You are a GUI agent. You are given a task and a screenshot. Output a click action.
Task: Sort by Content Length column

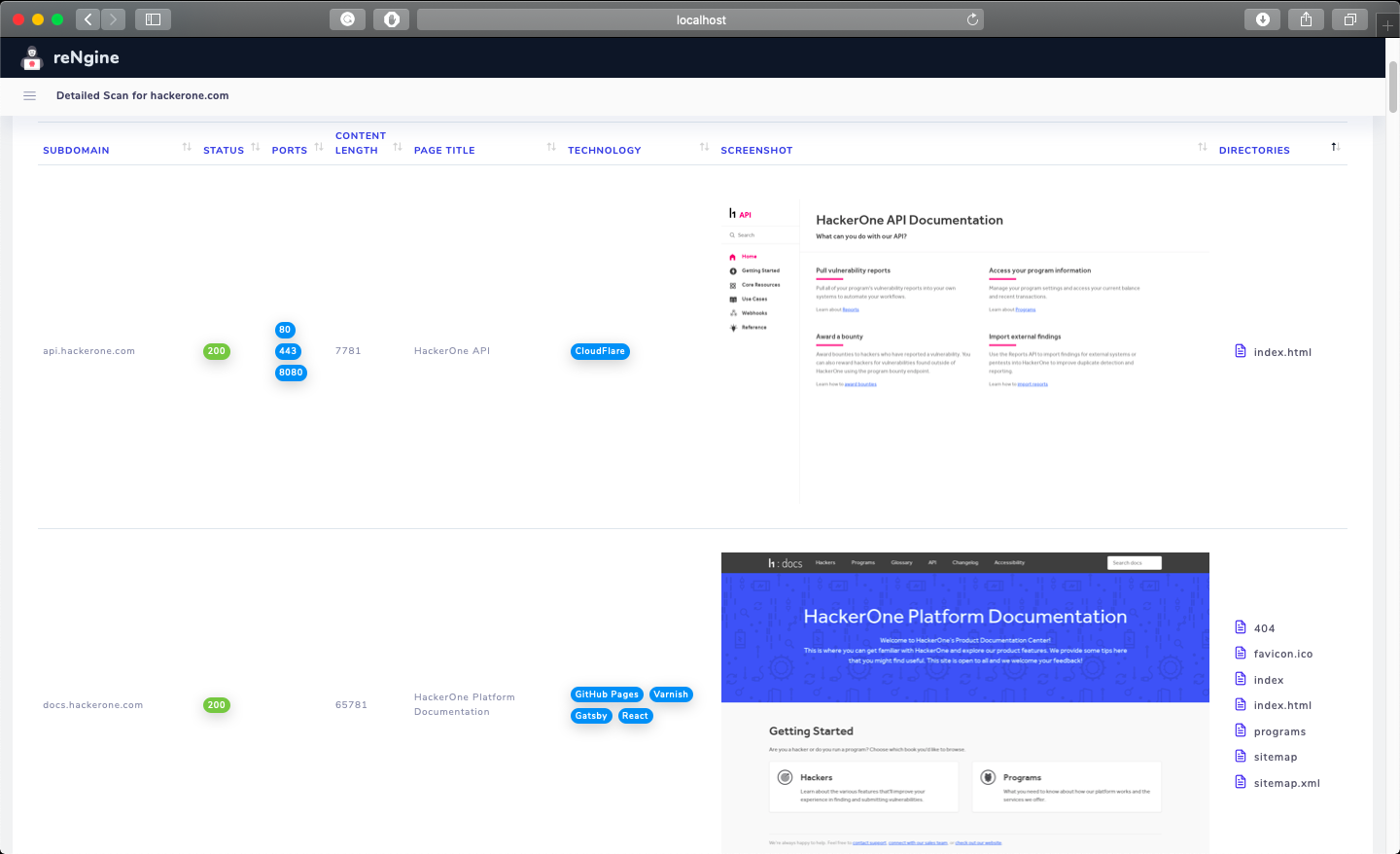point(361,143)
